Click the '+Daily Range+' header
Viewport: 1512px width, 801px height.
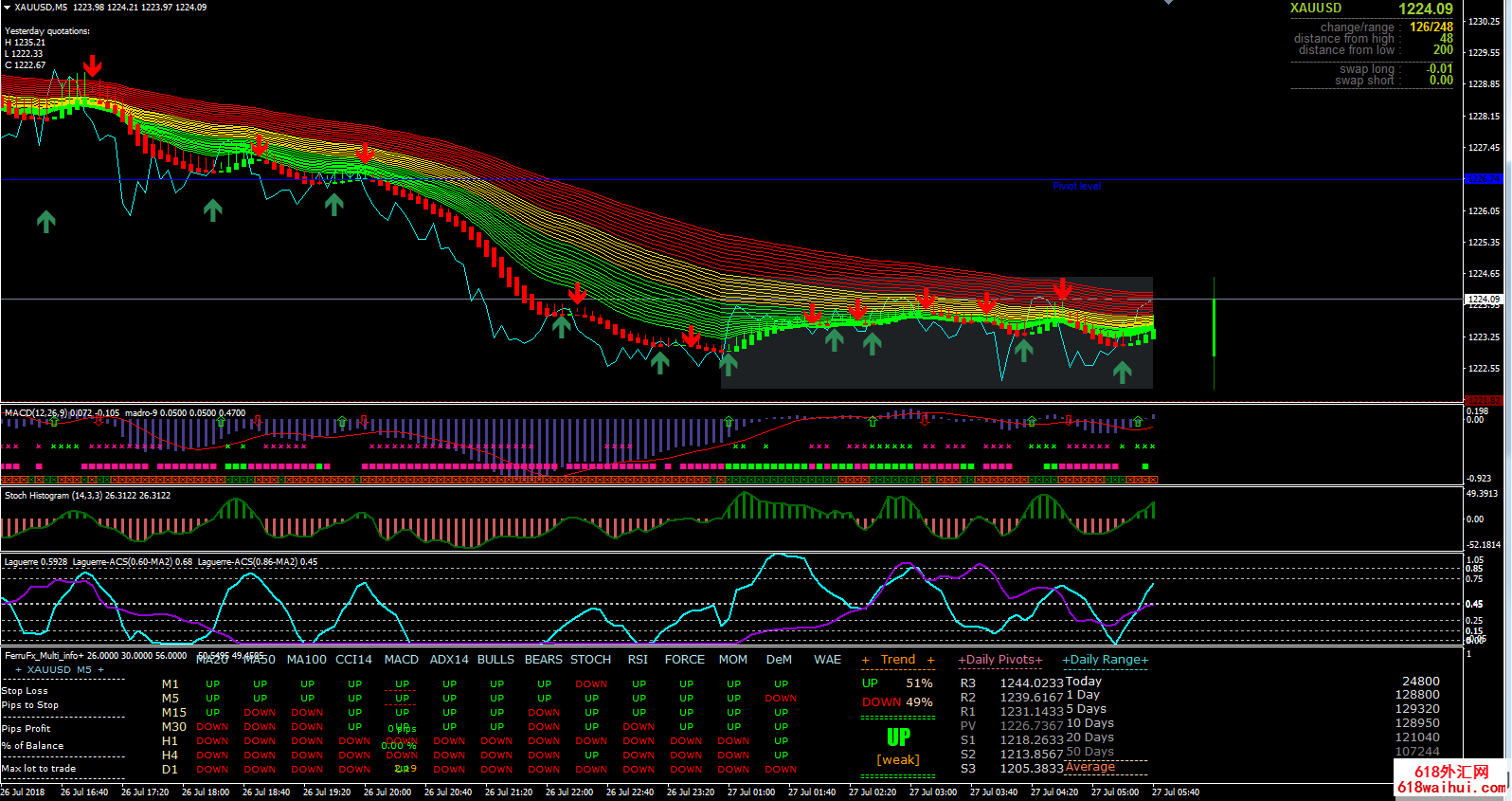coord(1105,660)
